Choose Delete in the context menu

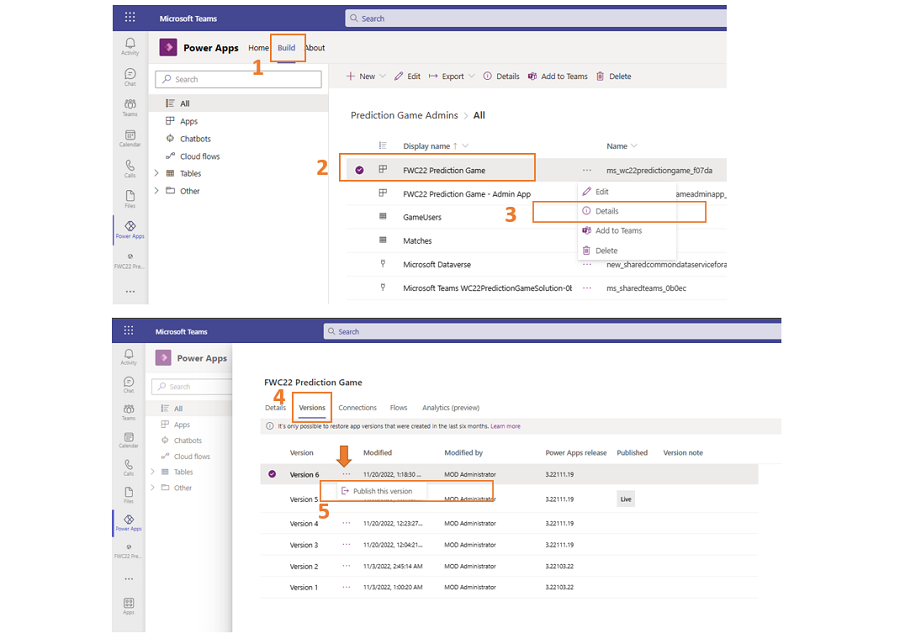tap(627, 251)
